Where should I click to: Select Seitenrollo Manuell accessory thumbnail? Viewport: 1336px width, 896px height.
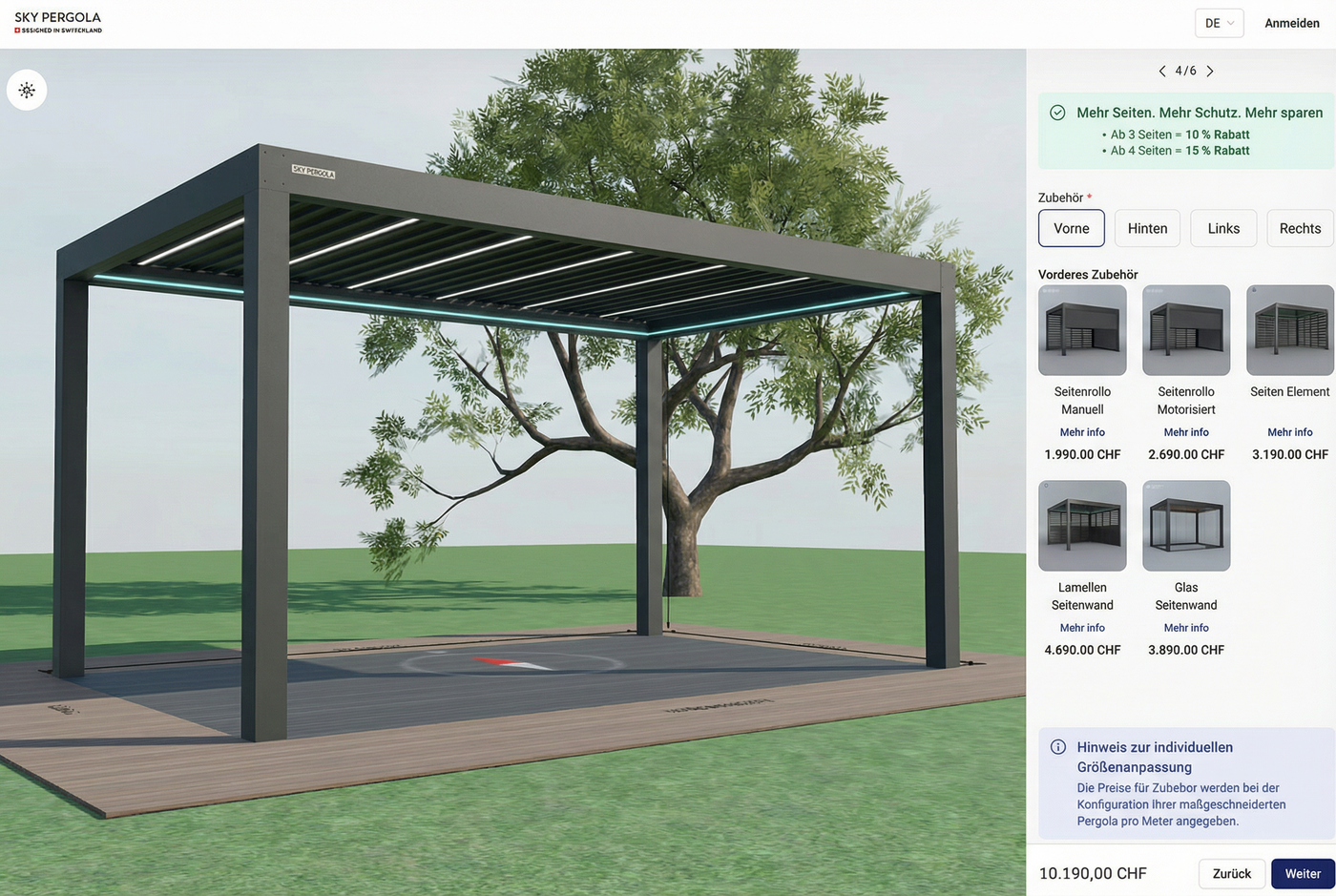click(x=1082, y=330)
